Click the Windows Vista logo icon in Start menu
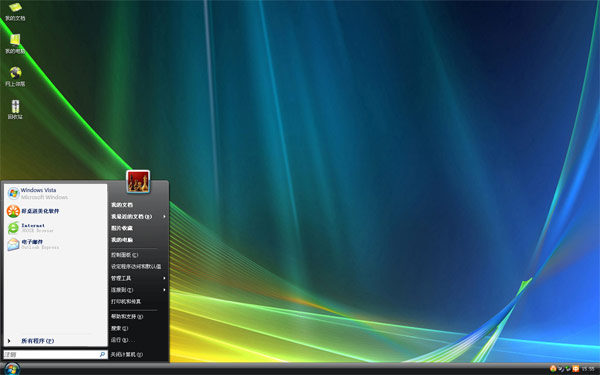The image size is (600, 375). point(13,193)
